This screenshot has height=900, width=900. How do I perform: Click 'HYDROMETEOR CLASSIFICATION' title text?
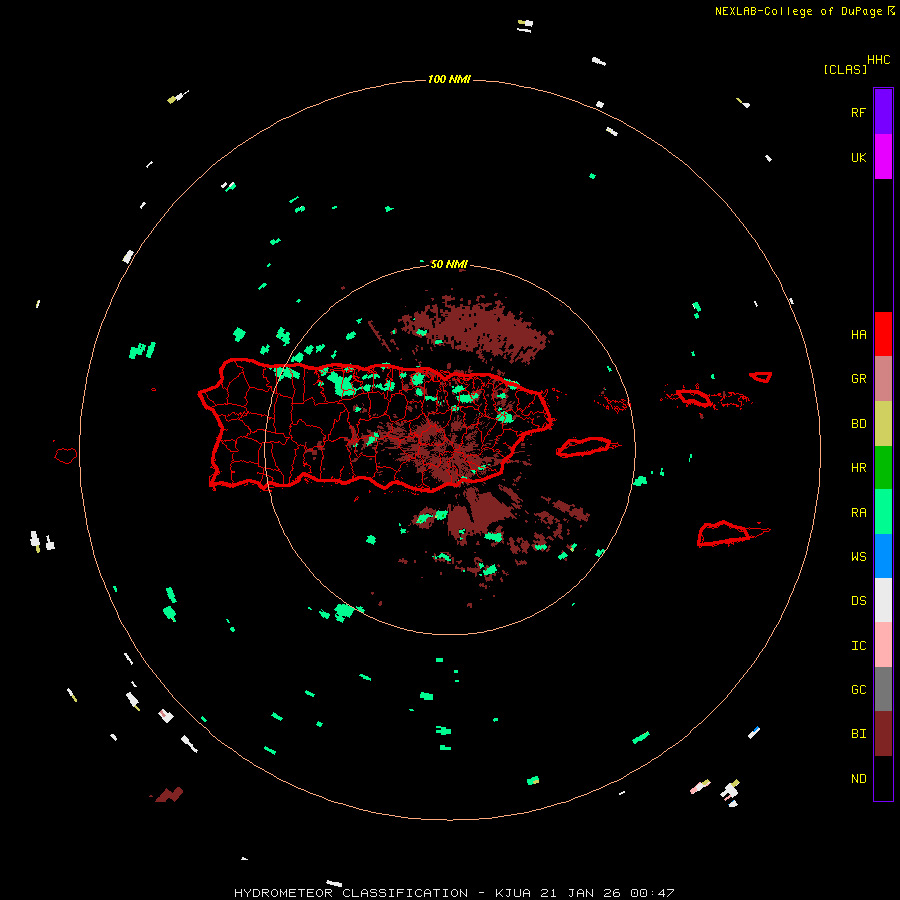click(351, 893)
